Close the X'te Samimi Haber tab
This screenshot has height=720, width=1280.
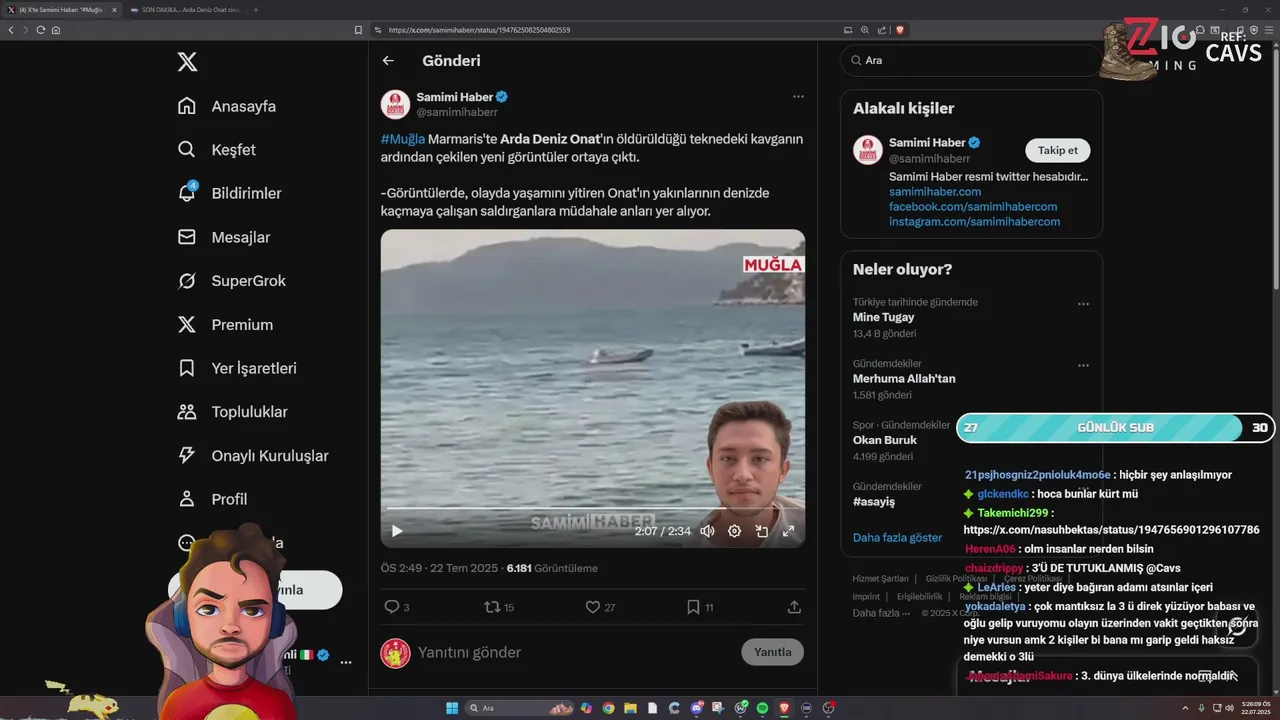113,9
